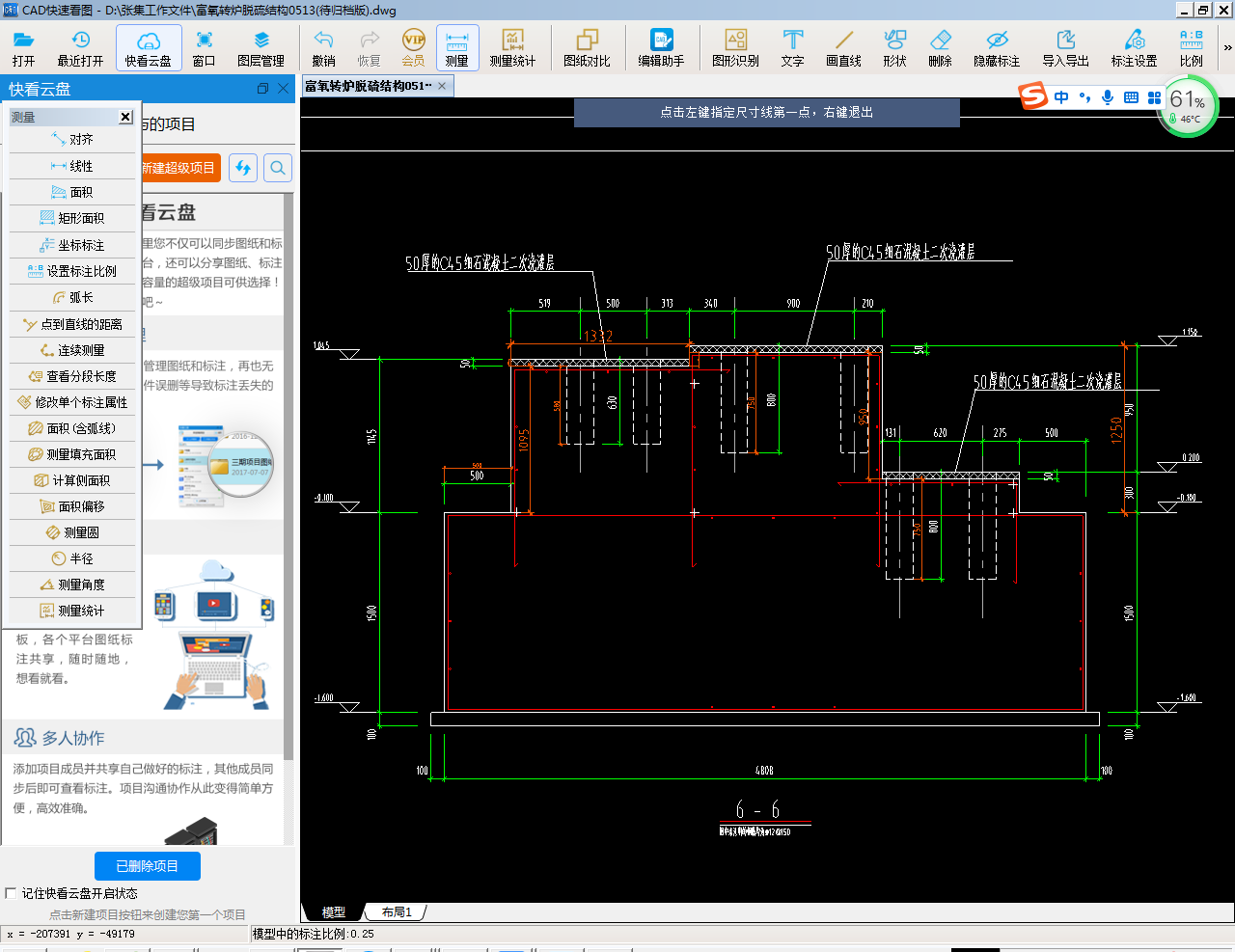Choose 查看分段长度 option
1235x952 pixels.
point(74,376)
